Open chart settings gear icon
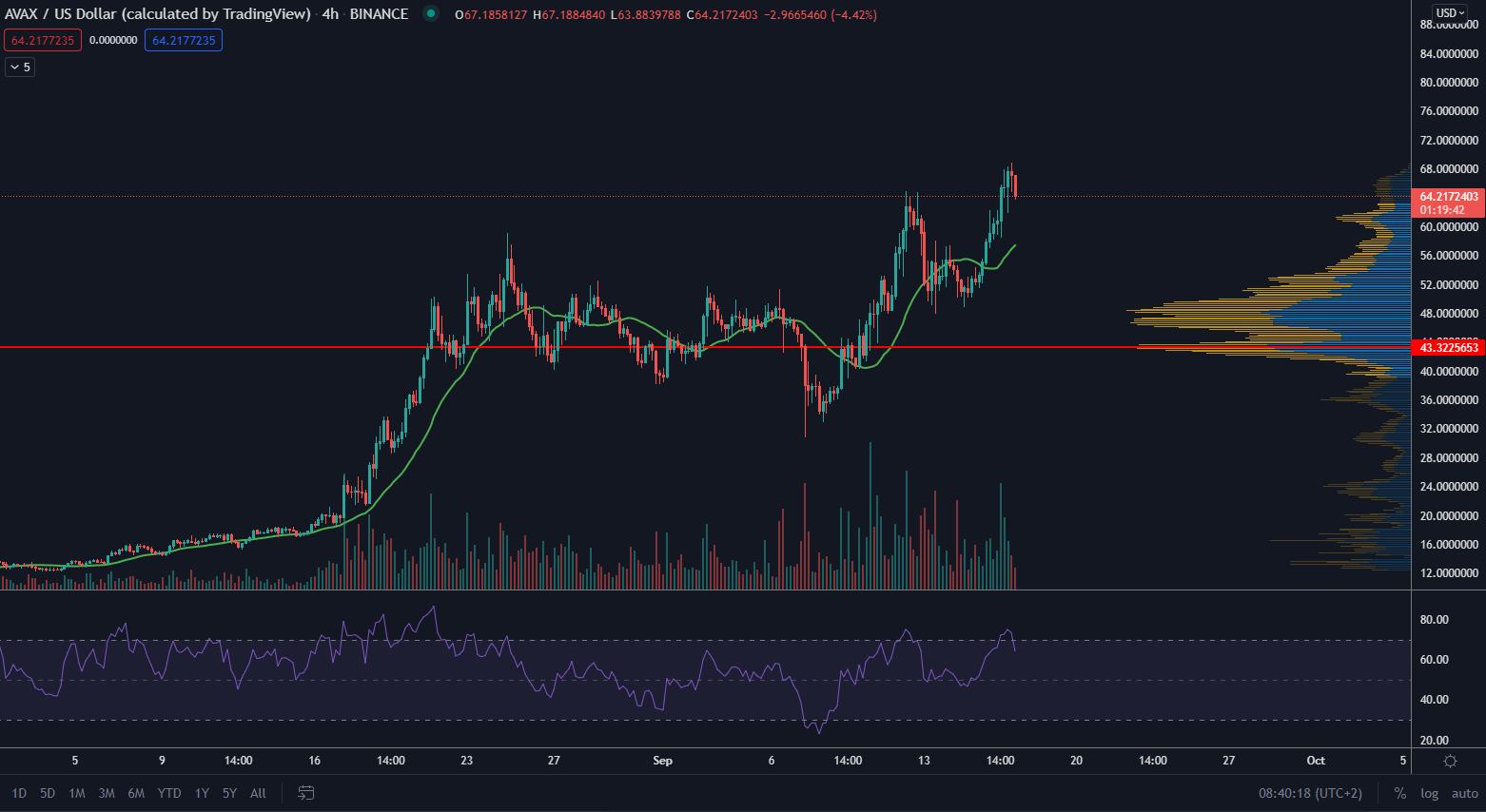Screen dimensions: 1486x812 pyautogui.click(x=1450, y=761)
